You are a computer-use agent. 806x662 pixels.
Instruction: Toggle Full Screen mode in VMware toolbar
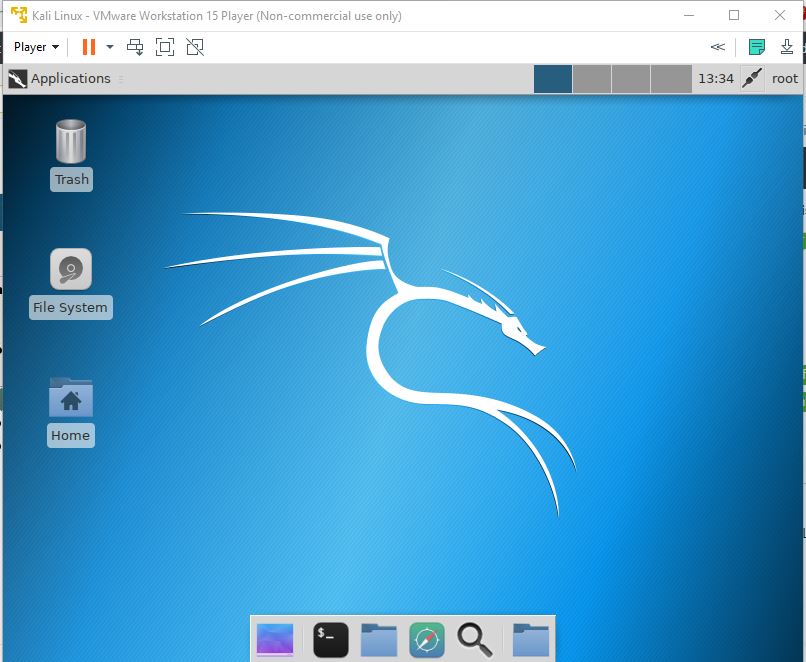[x=164, y=46]
